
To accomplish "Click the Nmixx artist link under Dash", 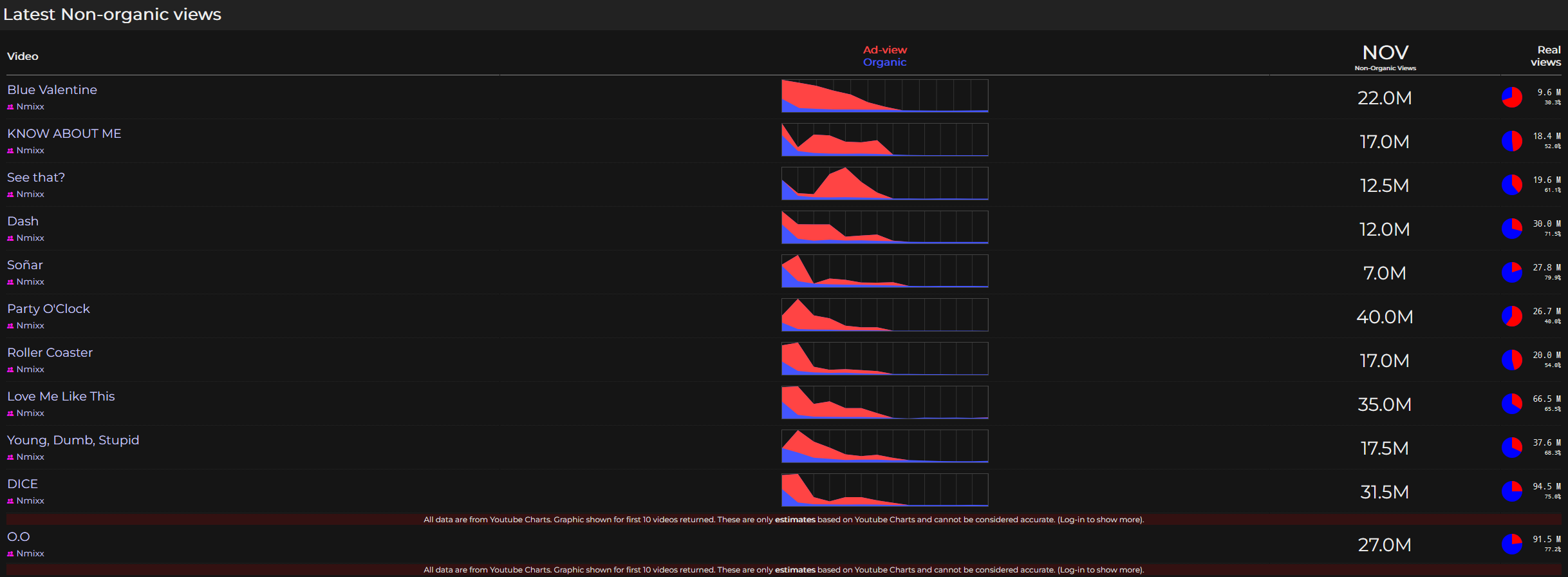I will tap(30, 238).
